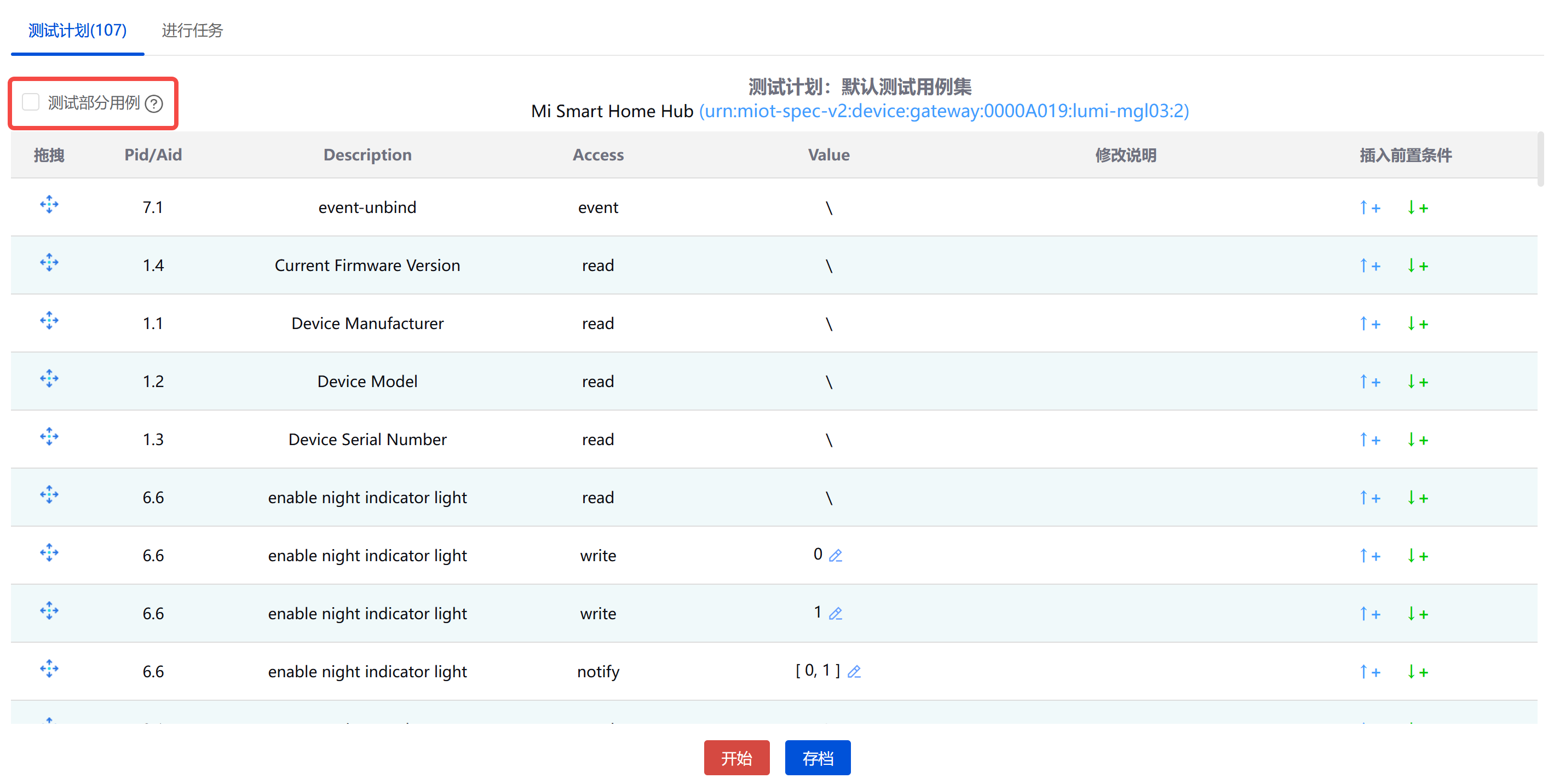Click the event access cell
Viewport: 1554px width, 784px height.
(598, 207)
